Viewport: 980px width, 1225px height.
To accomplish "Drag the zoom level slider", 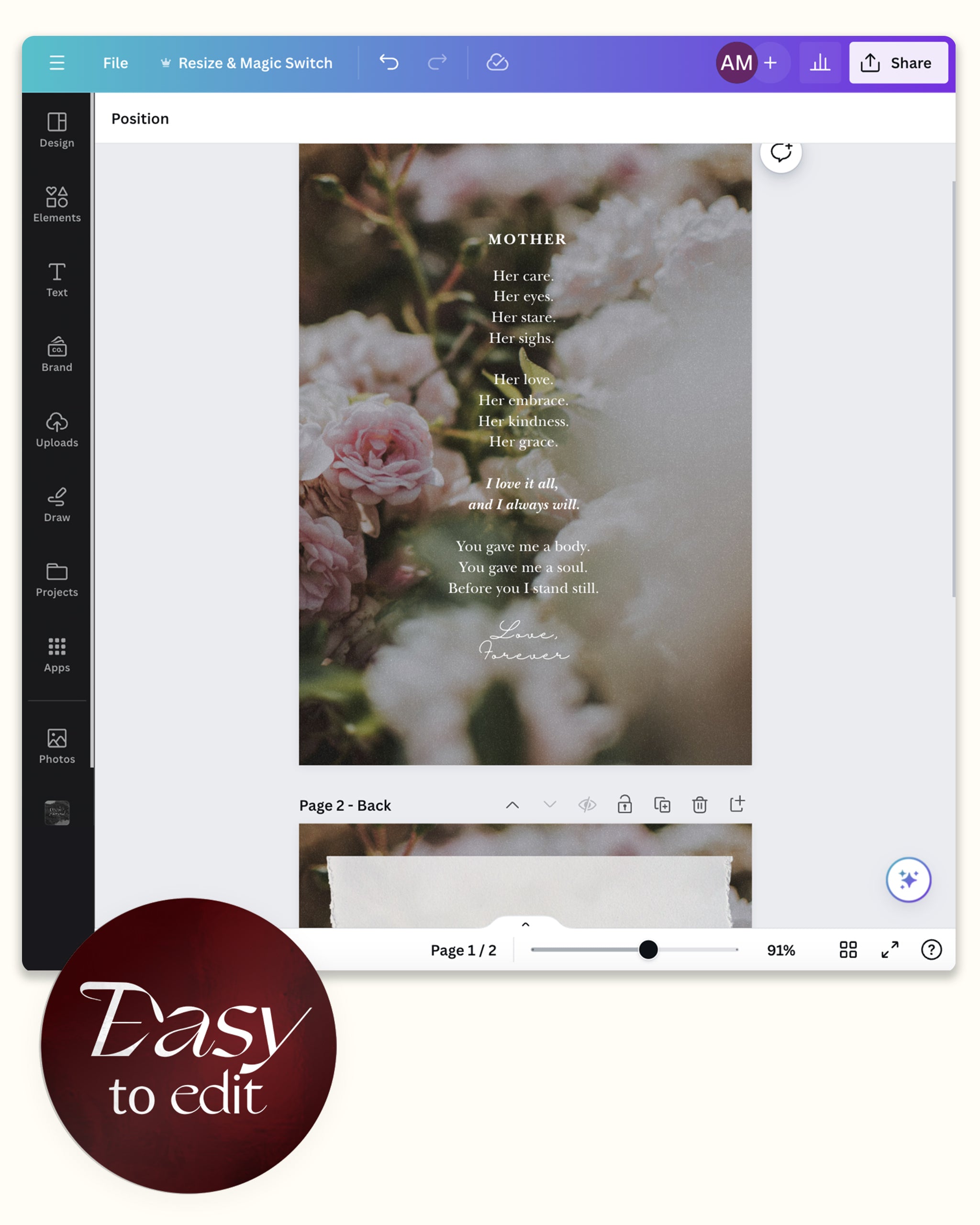I will 647,949.
